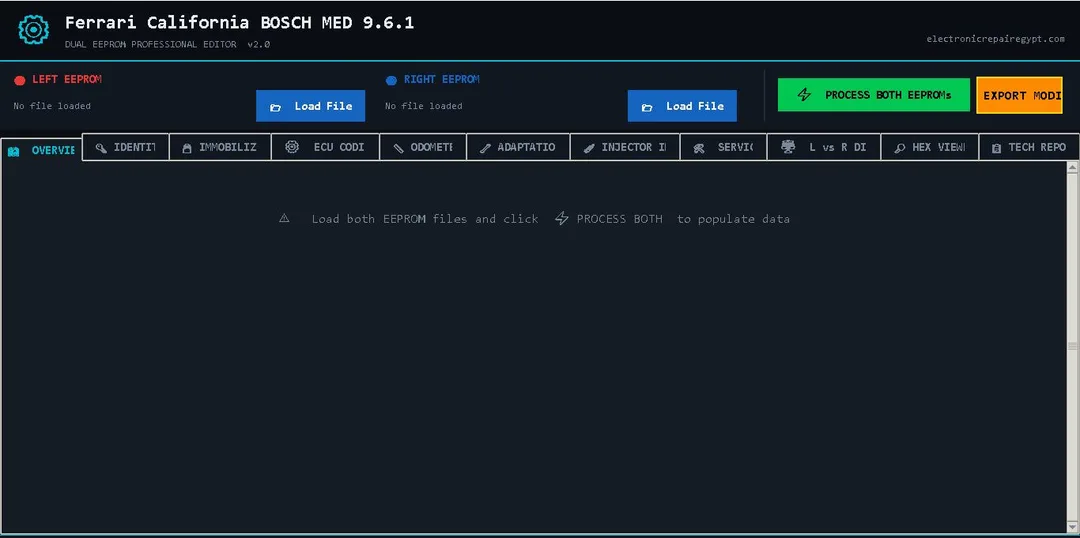Load a file for the LEFT EEPROM
1080x538 pixels.
coord(311,106)
